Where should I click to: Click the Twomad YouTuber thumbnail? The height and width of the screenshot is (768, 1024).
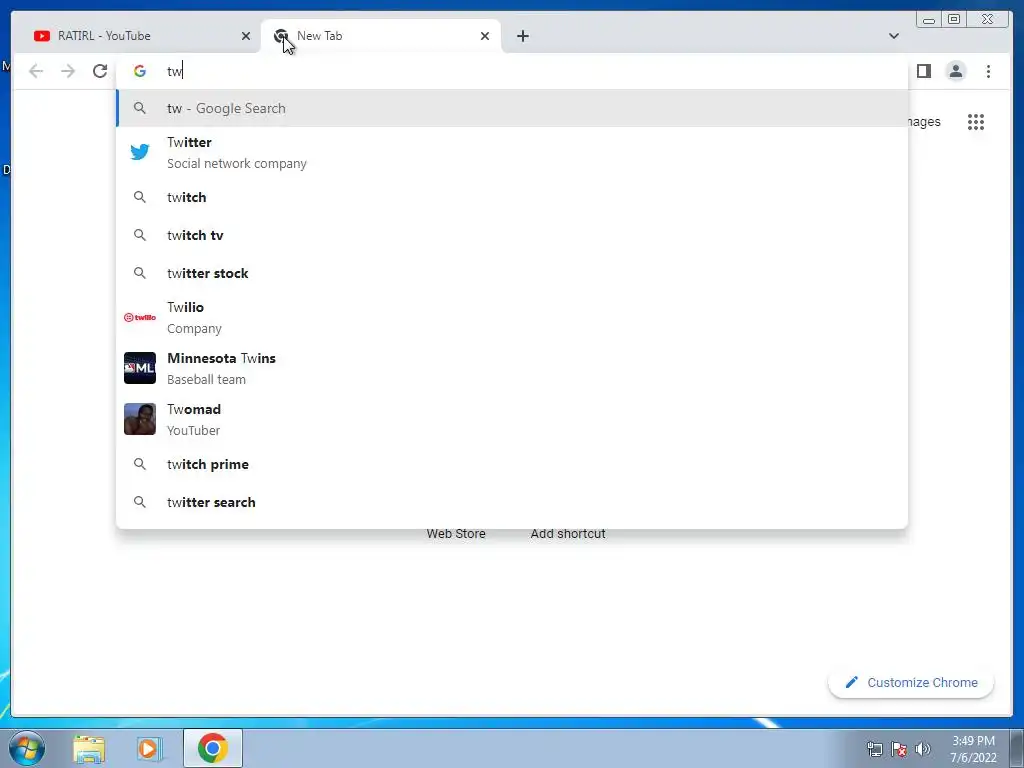tap(140, 419)
